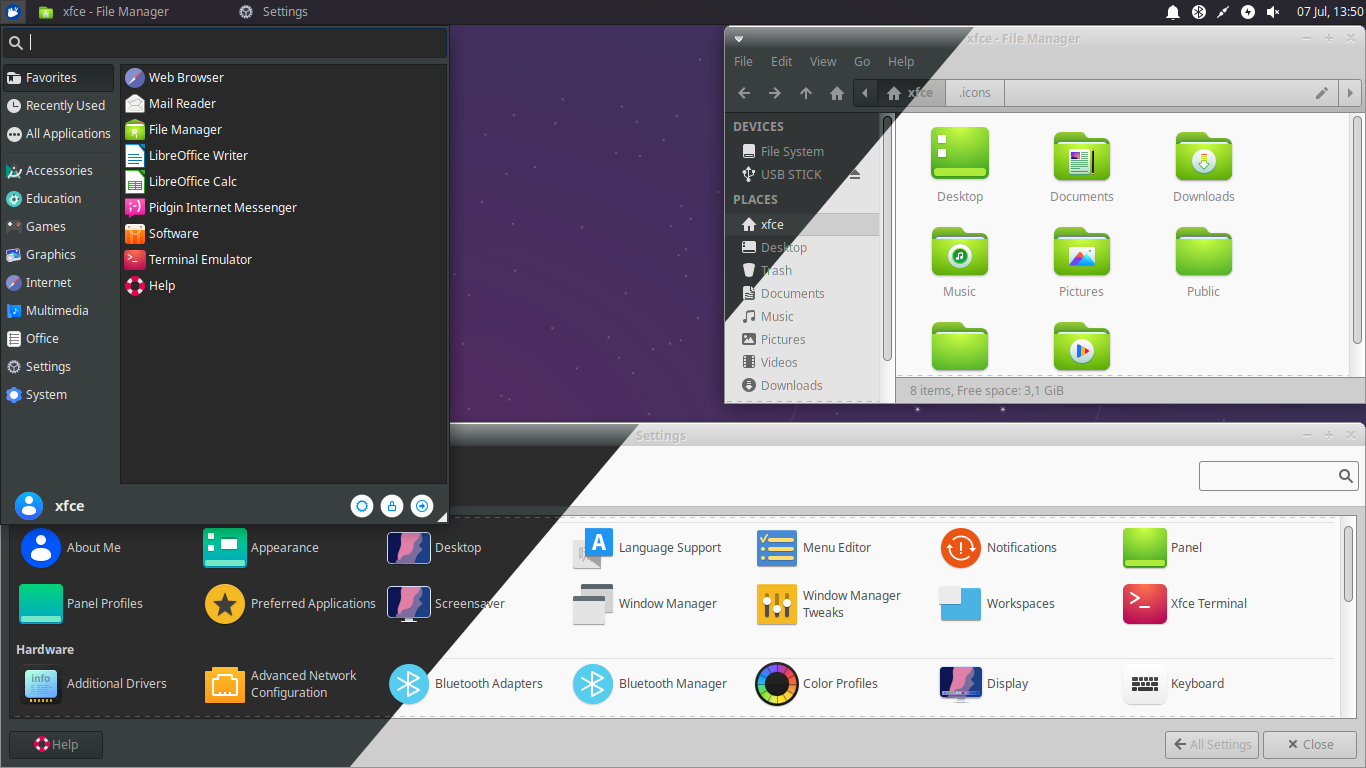Open Advanced Network Configuration
The image size is (1366, 768).
tap(281, 684)
